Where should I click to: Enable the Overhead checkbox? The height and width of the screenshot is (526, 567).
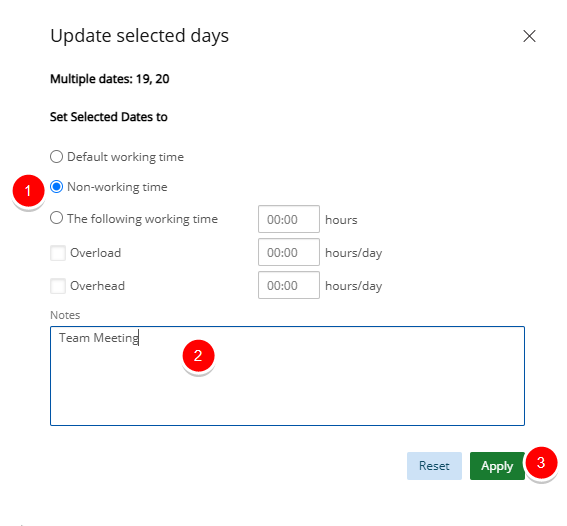click(x=58, y=286)
